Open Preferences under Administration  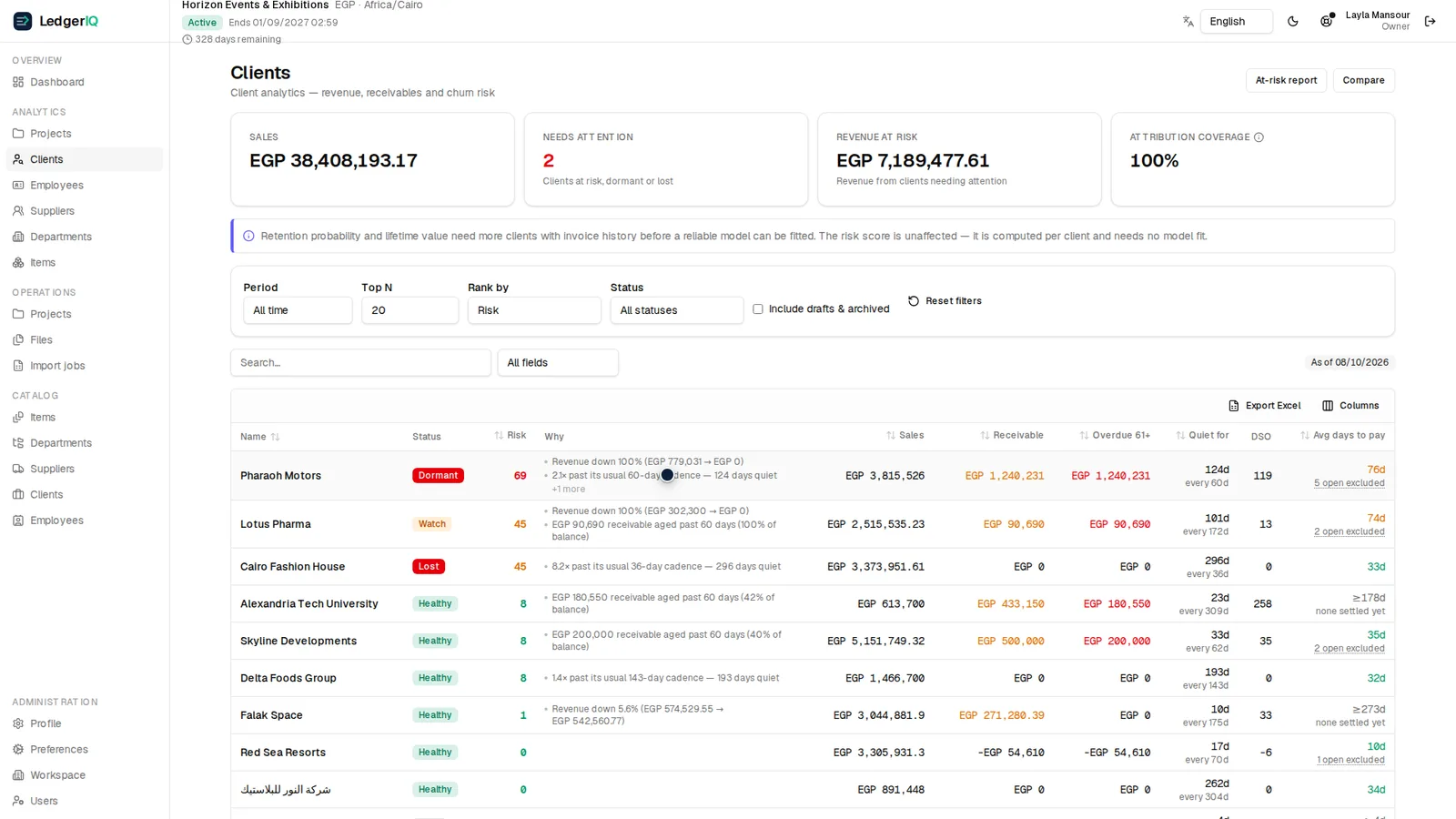[x=85, y=750]
